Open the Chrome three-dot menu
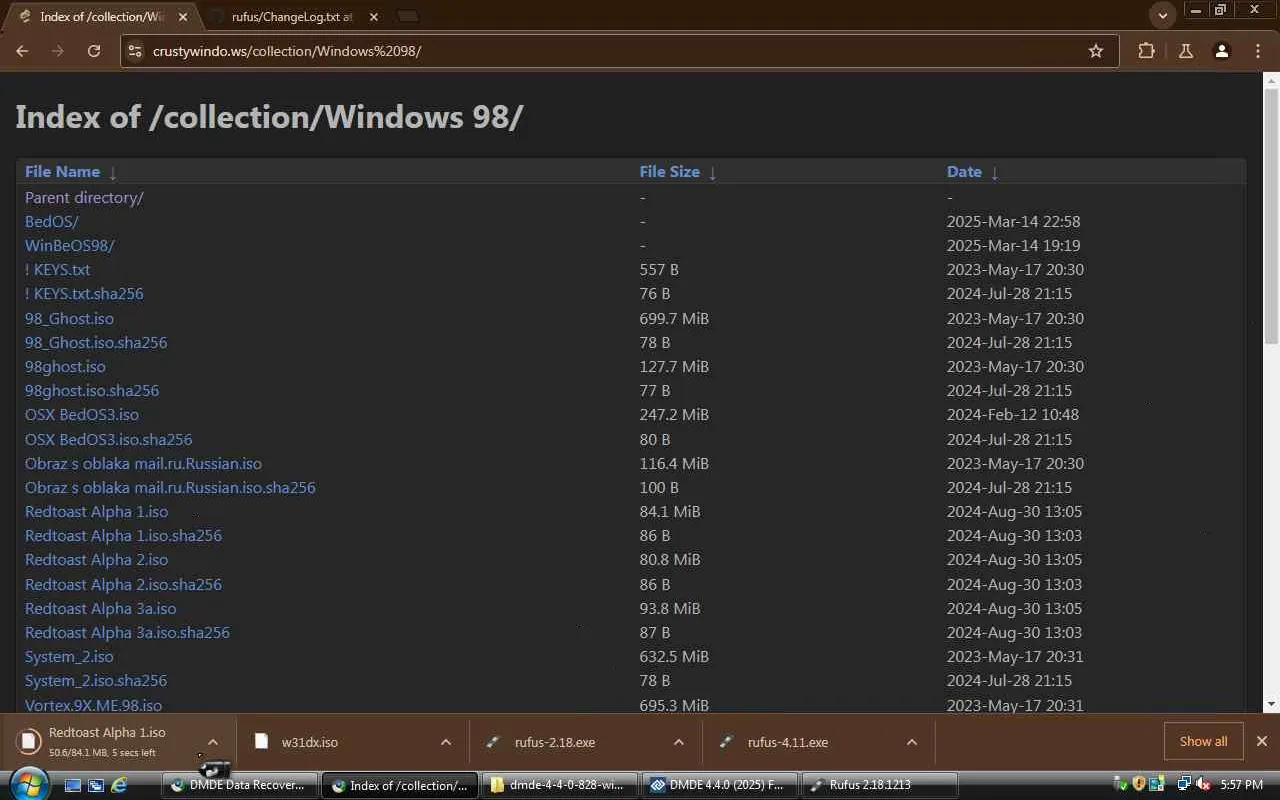Viewport: 1280px width, 800px height. 1258,51
